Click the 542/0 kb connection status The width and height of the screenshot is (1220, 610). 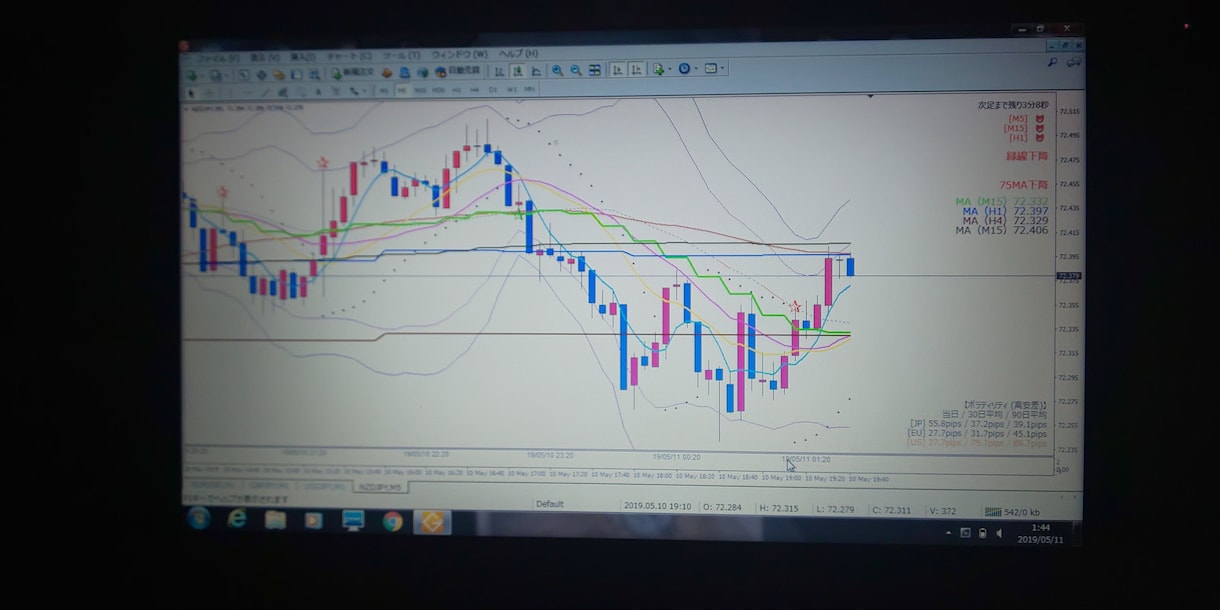click(1014, 511)
